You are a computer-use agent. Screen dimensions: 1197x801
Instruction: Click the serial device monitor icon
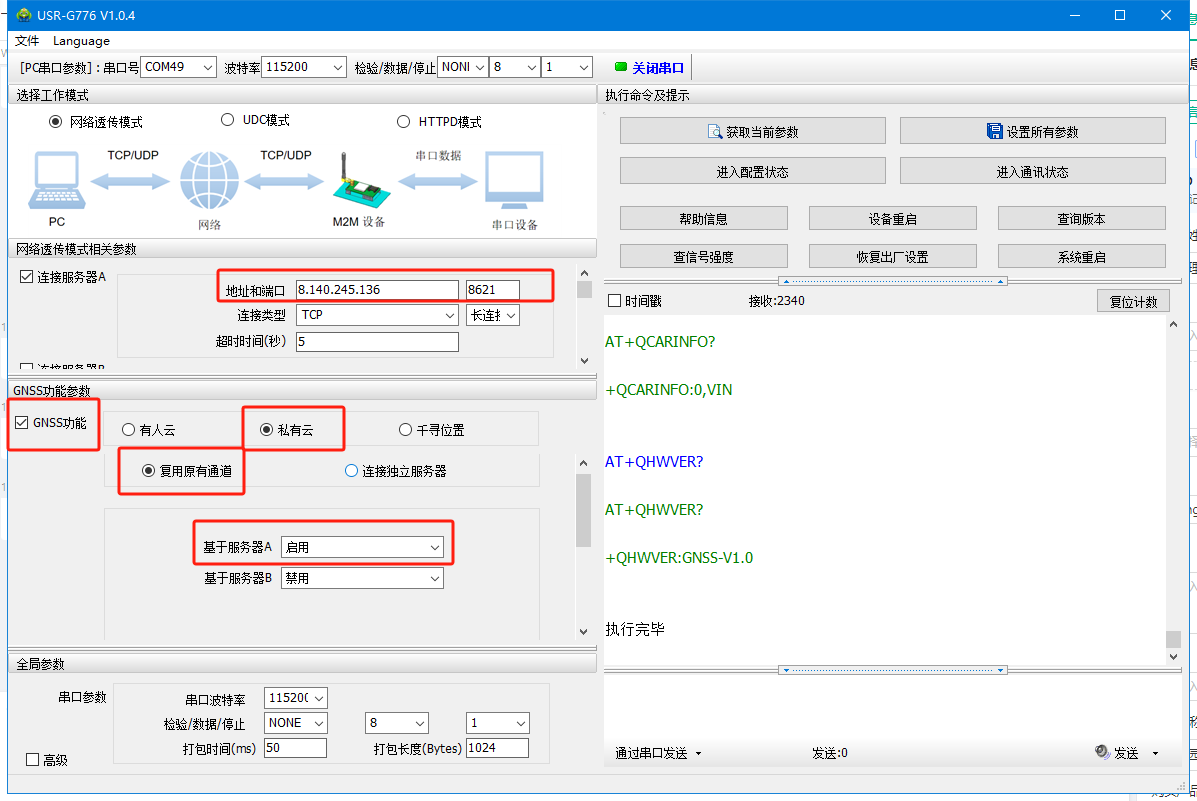pos(515,180)
